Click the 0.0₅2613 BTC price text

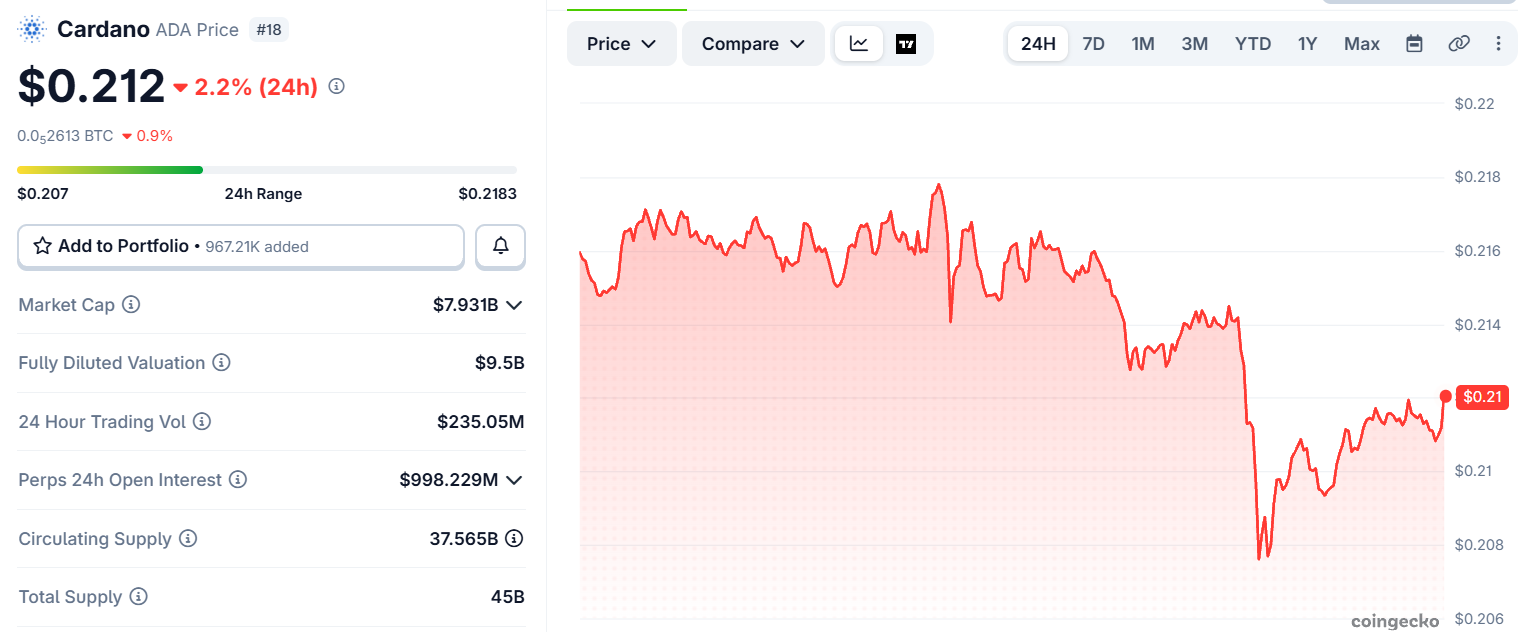(x=65, y=136)
